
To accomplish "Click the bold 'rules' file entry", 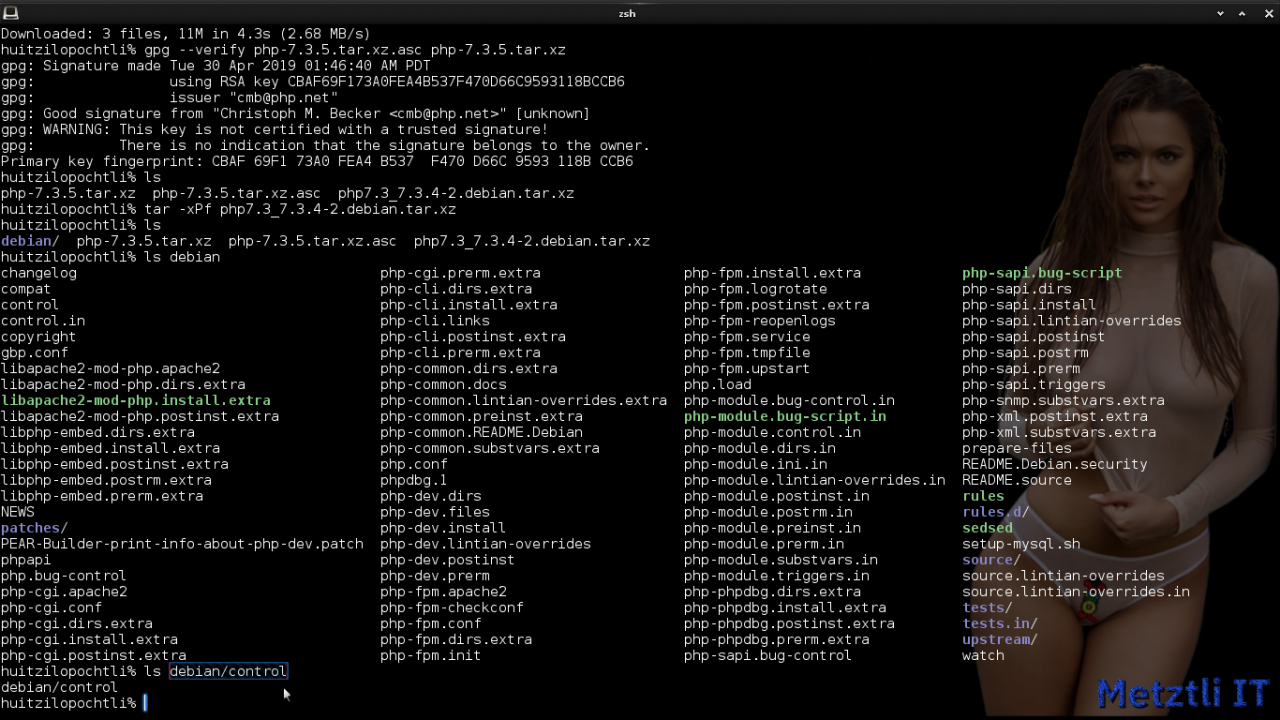I will point(983,496).
